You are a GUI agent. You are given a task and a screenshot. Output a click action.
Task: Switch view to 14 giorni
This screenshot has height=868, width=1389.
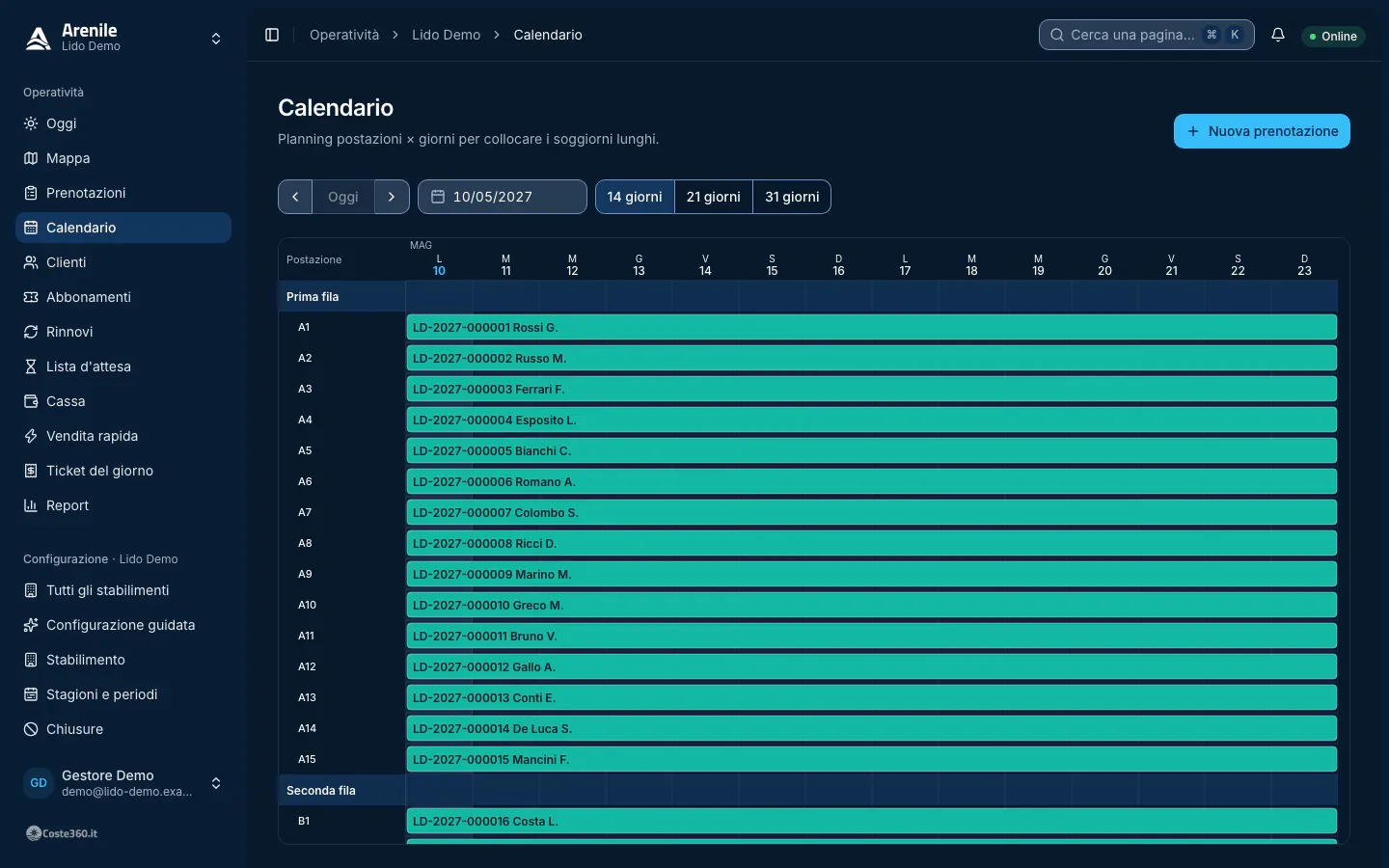pyautogui.click(x=635, y=197)
